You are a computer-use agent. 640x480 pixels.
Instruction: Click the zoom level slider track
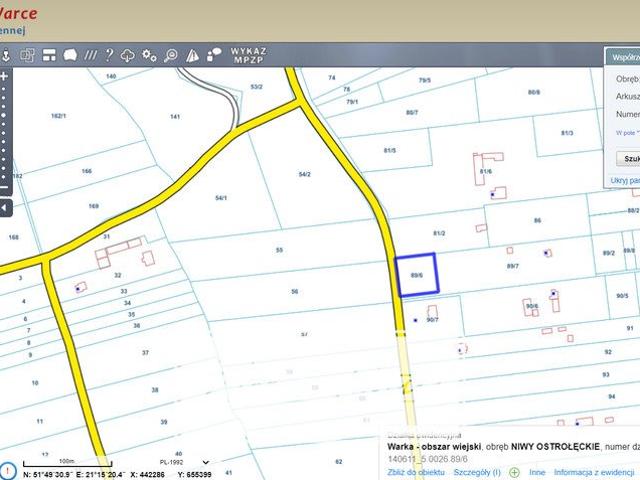click(5, 130)
